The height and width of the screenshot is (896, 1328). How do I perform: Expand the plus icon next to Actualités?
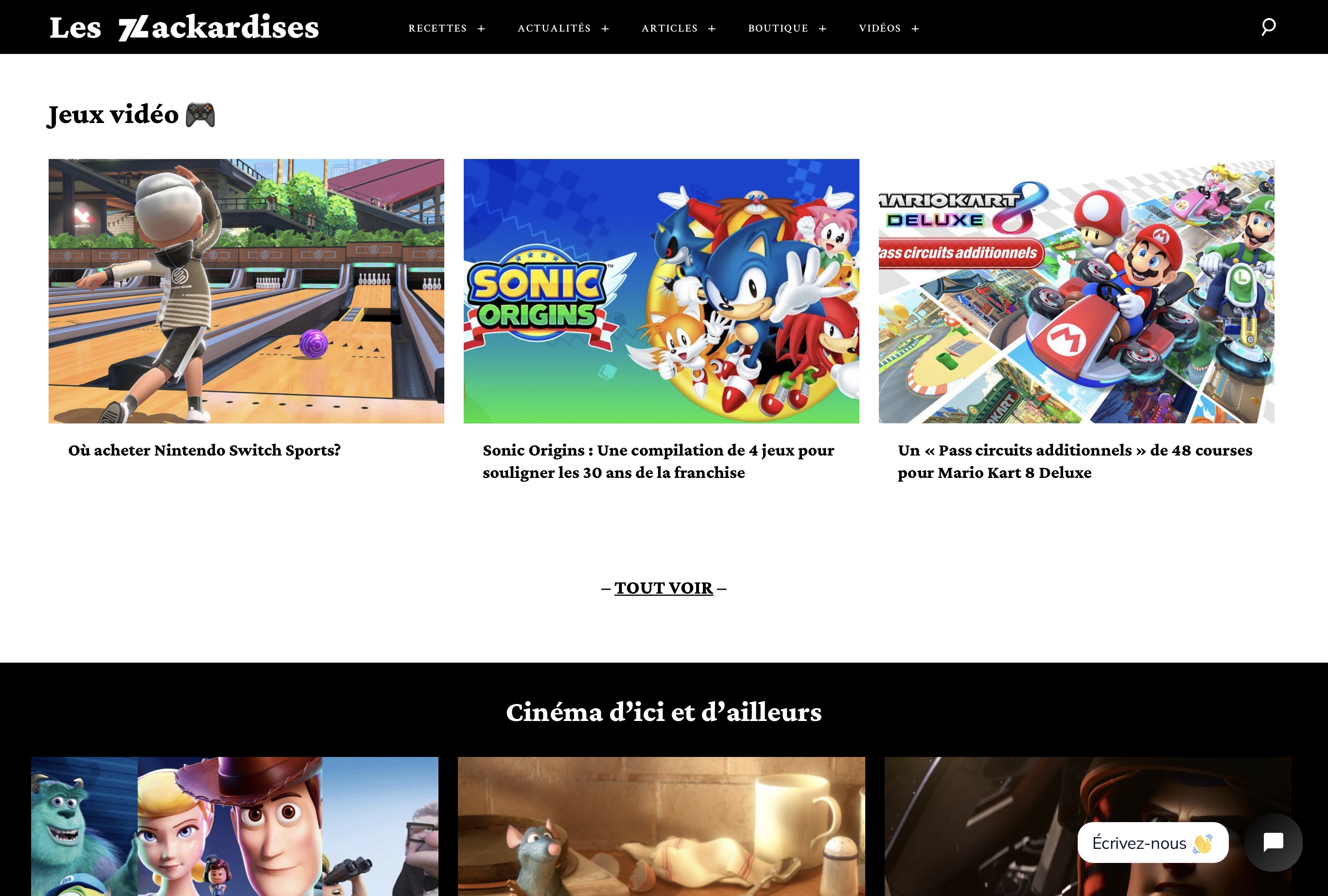click(605, 29)
